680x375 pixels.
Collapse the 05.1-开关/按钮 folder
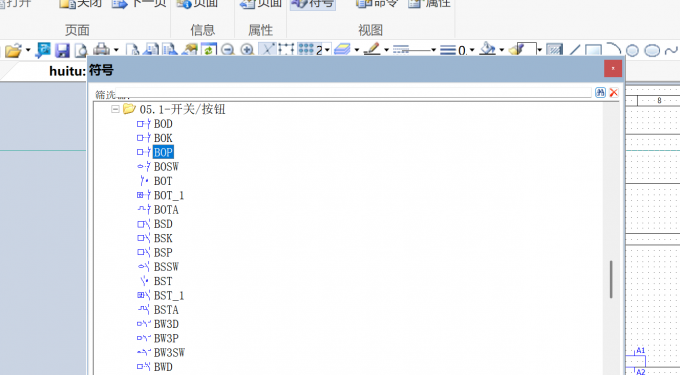[115, 109]
